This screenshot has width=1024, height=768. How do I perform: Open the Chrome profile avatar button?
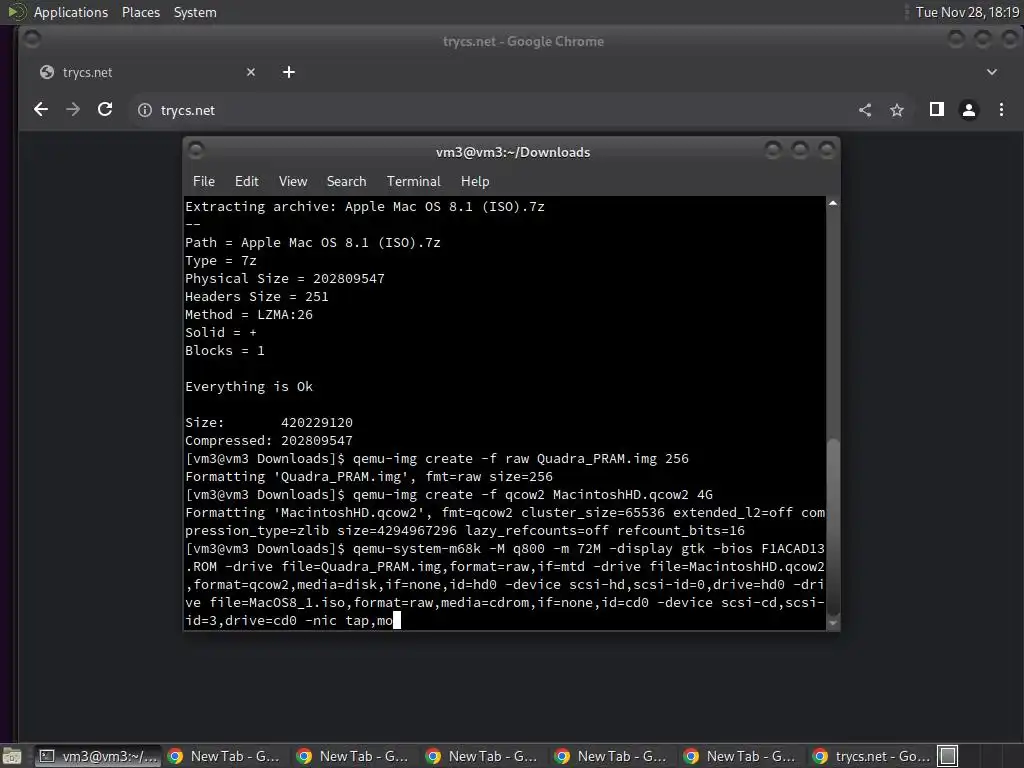[x=968, y=110]
